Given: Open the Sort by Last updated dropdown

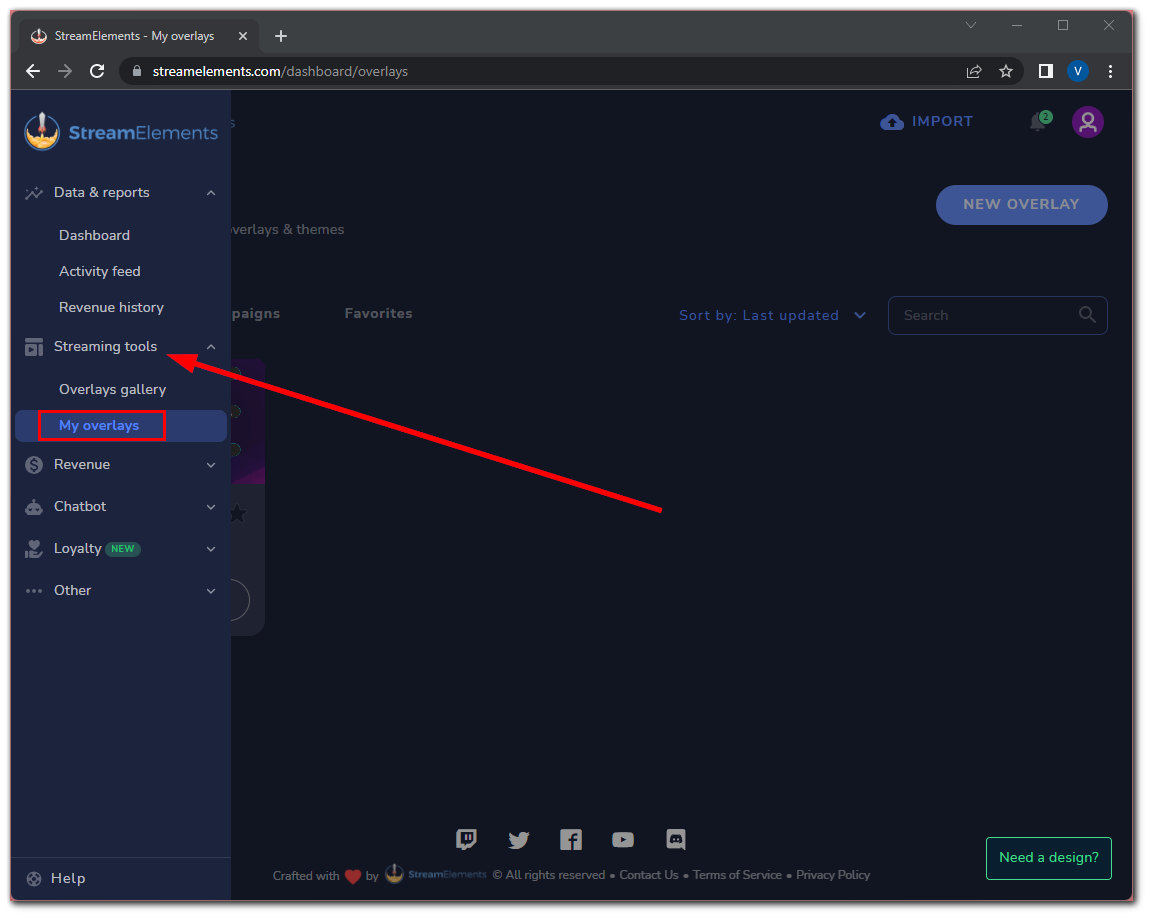Looking at the screenshot, I should tap(772, 316).
